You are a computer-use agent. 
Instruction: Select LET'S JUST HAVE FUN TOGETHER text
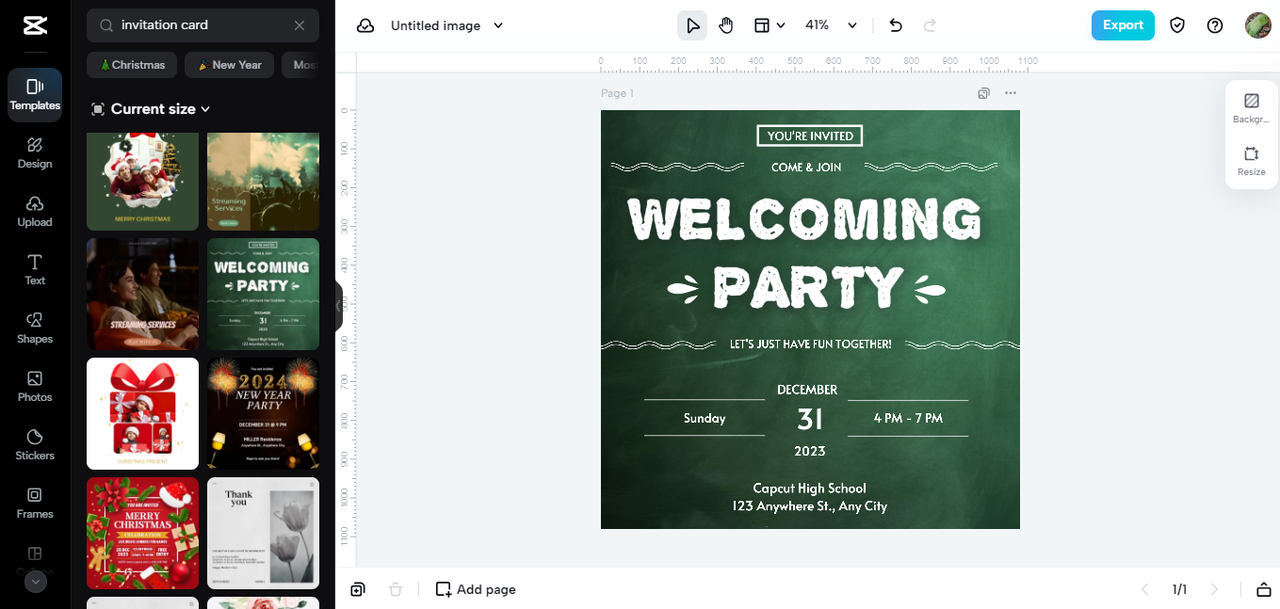pyautogui.click(x=810, y=344)
